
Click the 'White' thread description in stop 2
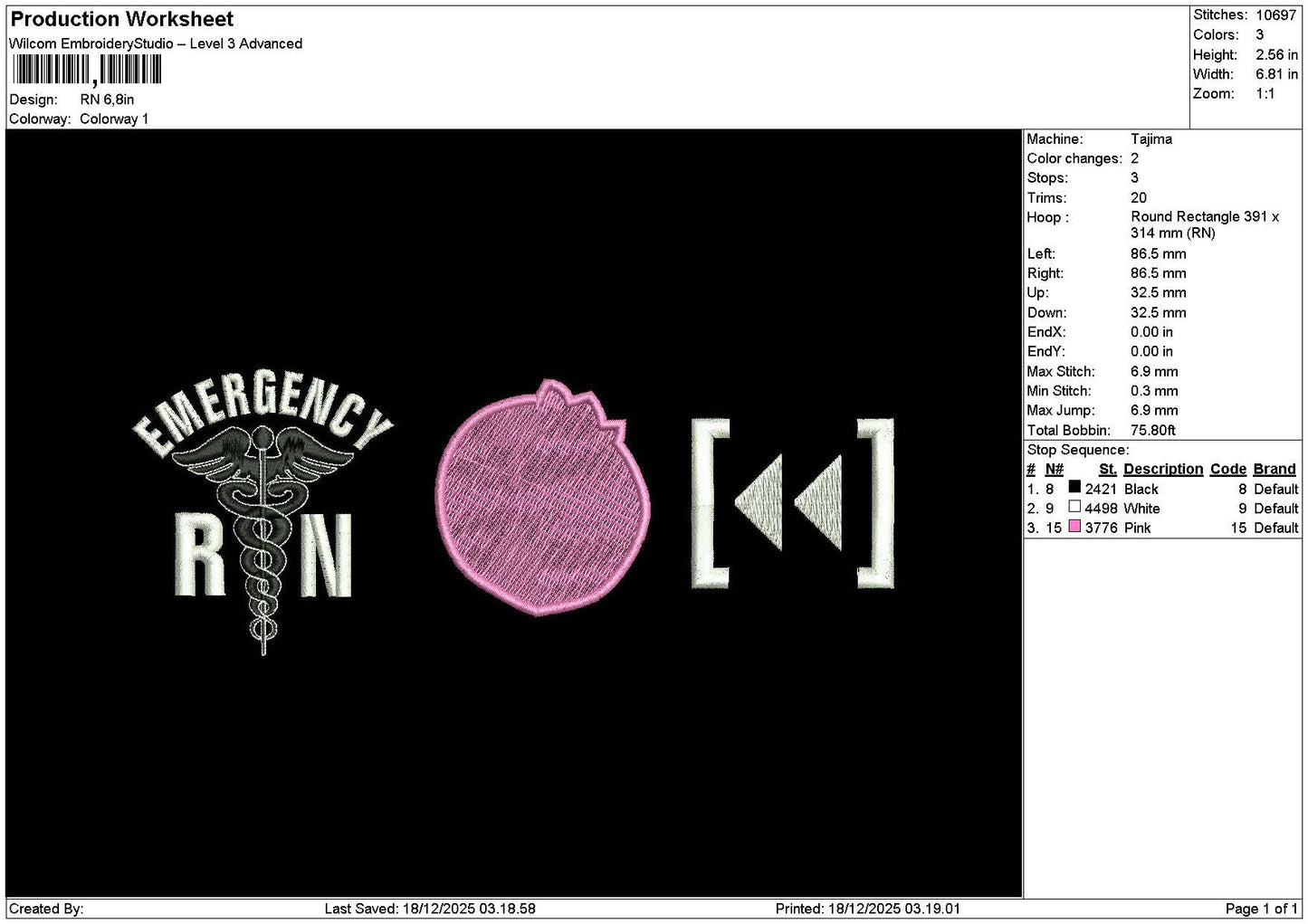tap(1141, 509)
